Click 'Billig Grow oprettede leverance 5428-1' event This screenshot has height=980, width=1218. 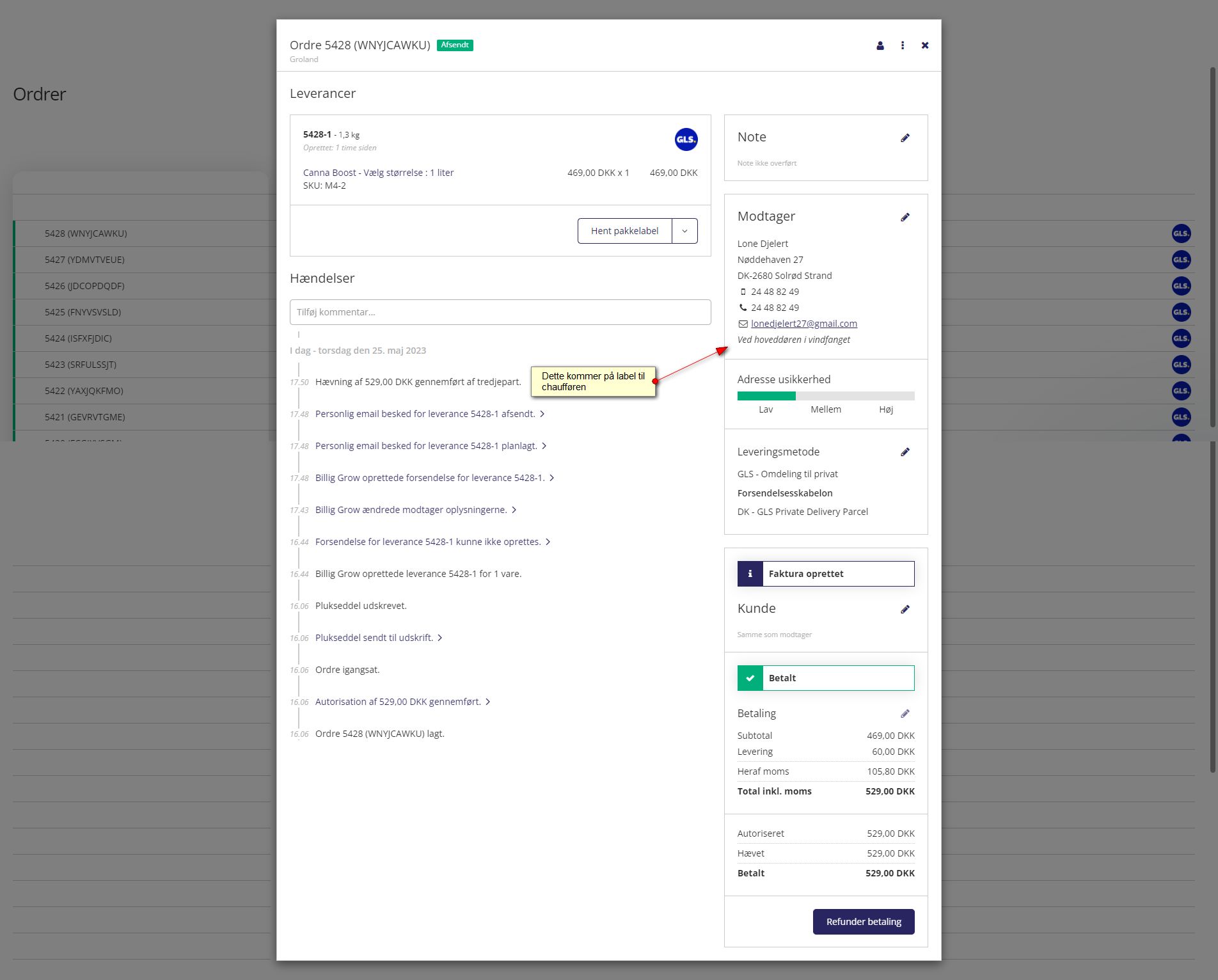point(418,574)
